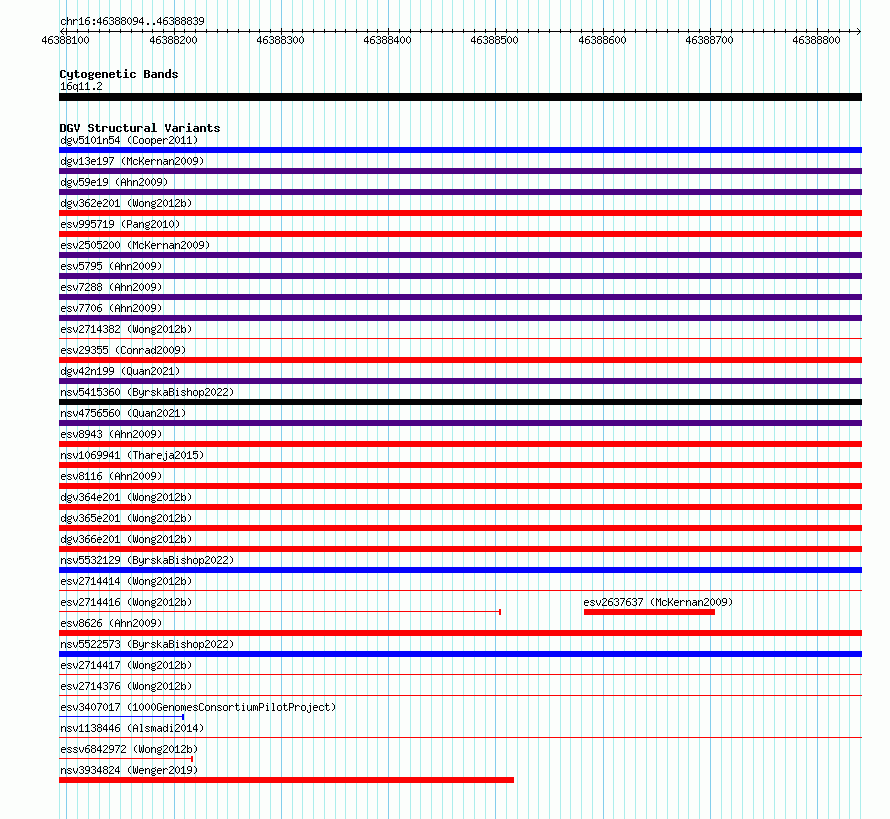
Task: Click the dgv5101n54 (Cooper2011) variant label
Action: [129, 140]
